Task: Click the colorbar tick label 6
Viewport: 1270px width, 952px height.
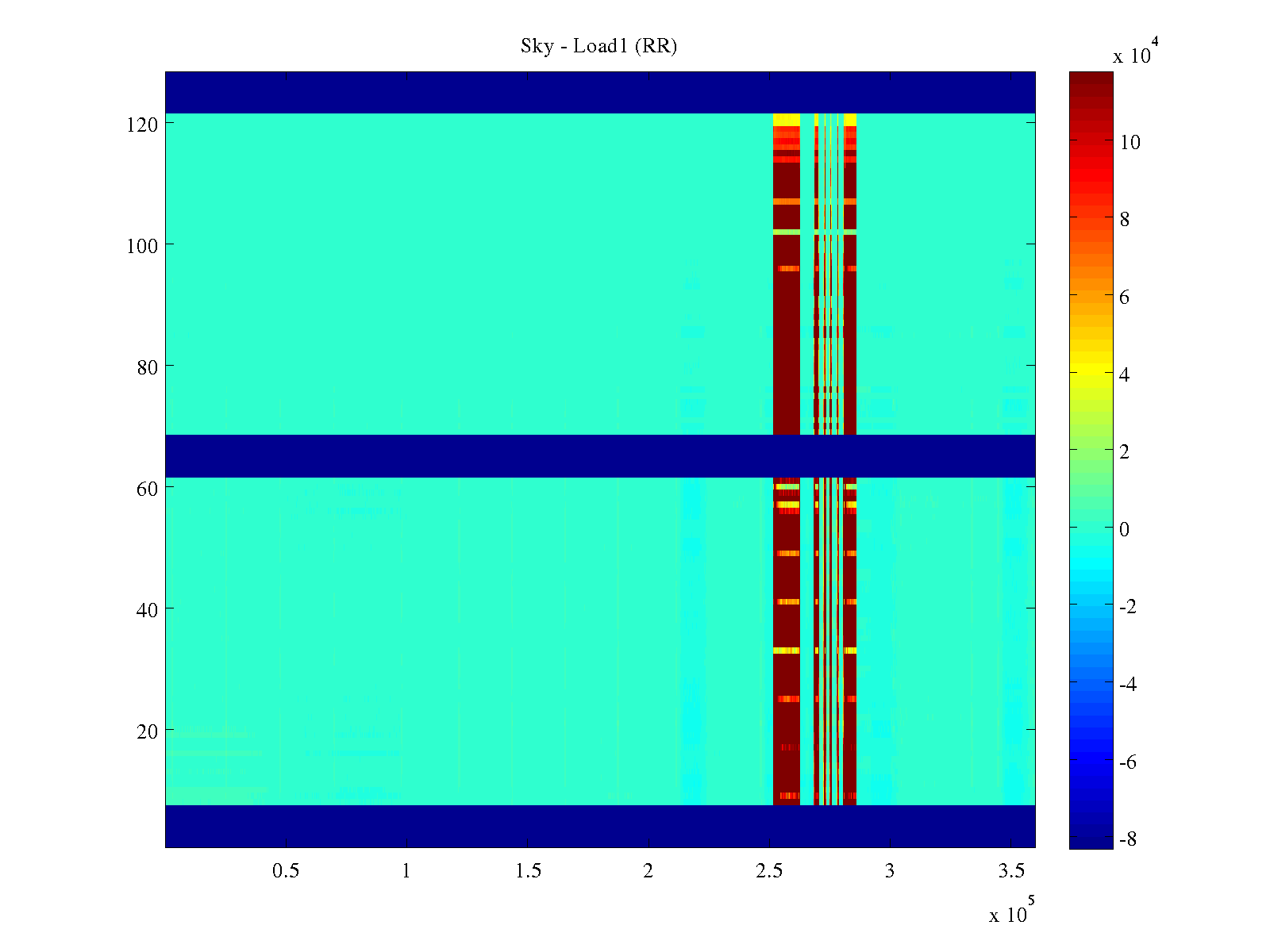Action: coord(1124,297)
